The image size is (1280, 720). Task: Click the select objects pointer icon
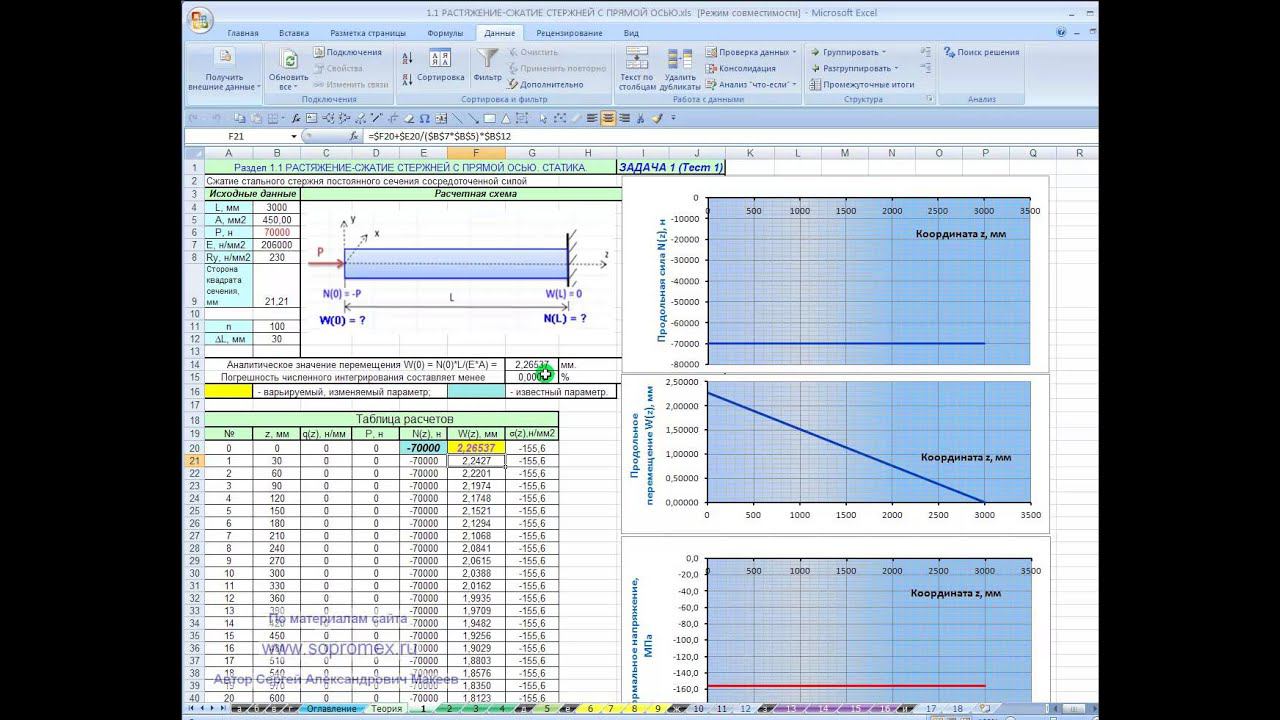point(544,118)
